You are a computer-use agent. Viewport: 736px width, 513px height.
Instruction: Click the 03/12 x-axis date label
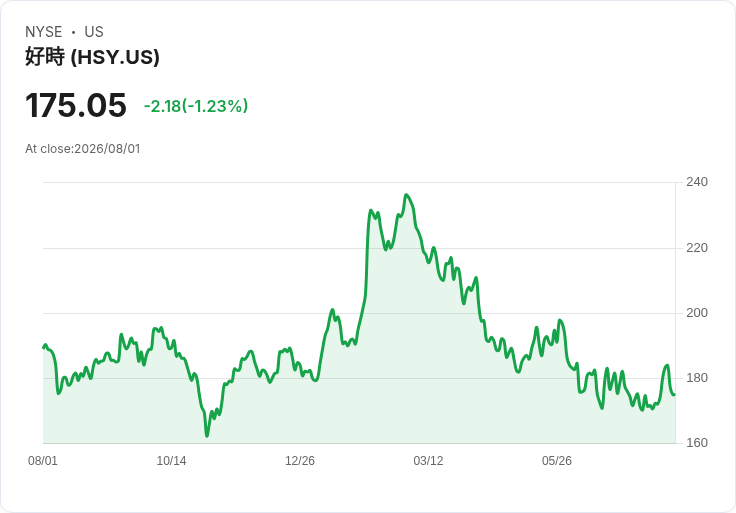point(428,461)
